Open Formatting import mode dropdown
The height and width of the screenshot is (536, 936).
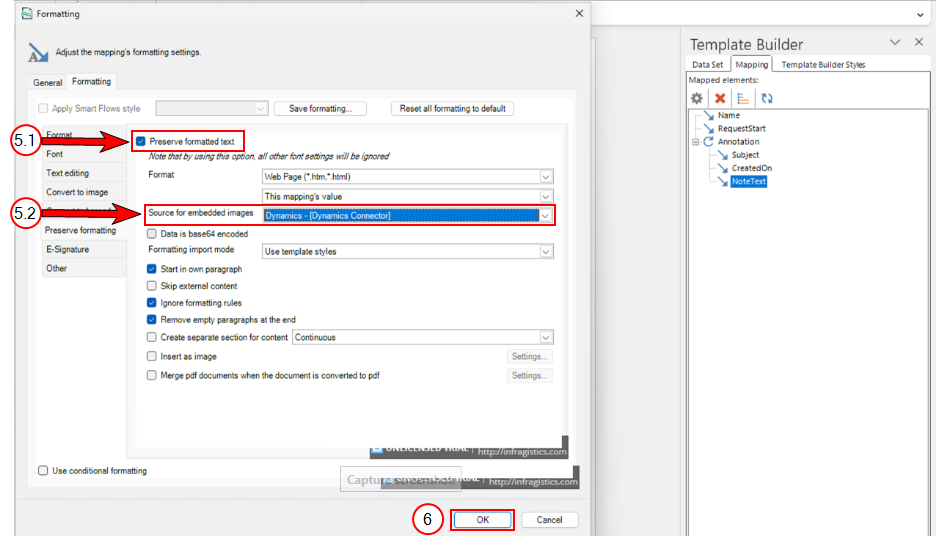408,251
